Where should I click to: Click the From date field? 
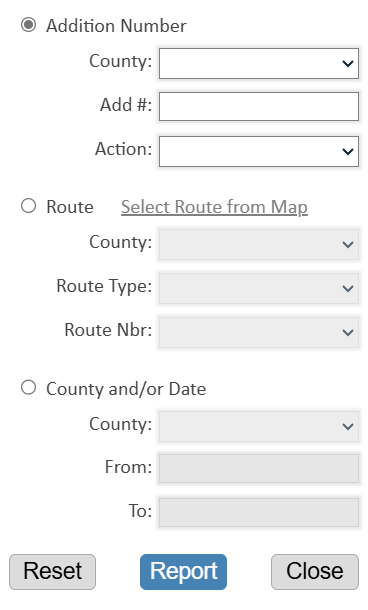259,468
